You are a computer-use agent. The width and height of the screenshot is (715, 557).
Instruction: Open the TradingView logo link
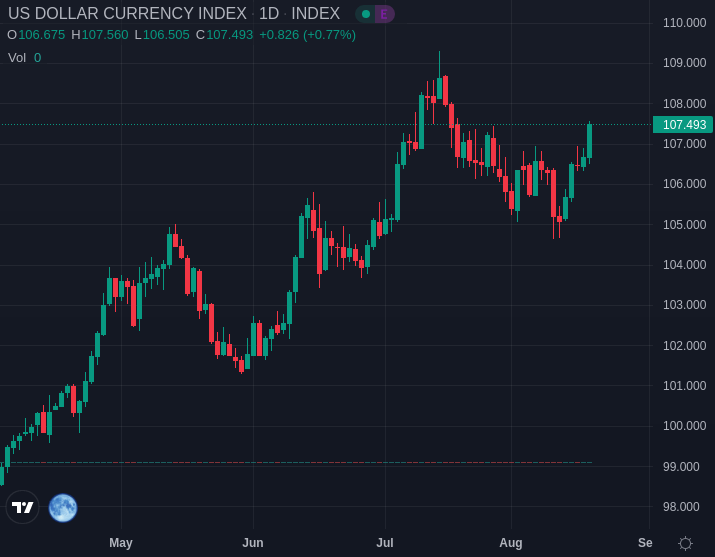22,507
